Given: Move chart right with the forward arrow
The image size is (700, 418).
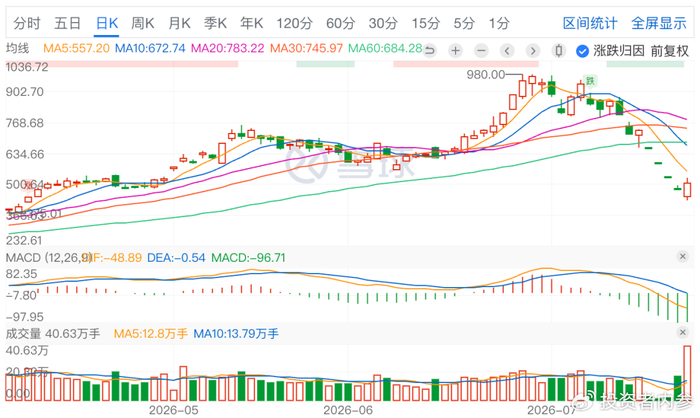Looking at the screenshot, I should pyautogui.click(x=533, y=51).
